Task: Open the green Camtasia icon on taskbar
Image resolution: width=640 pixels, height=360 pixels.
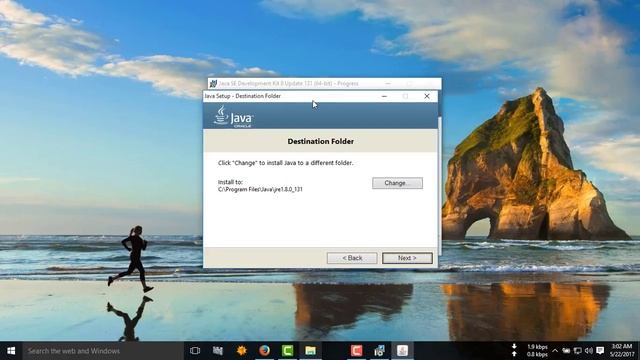Action: (287, 351)
